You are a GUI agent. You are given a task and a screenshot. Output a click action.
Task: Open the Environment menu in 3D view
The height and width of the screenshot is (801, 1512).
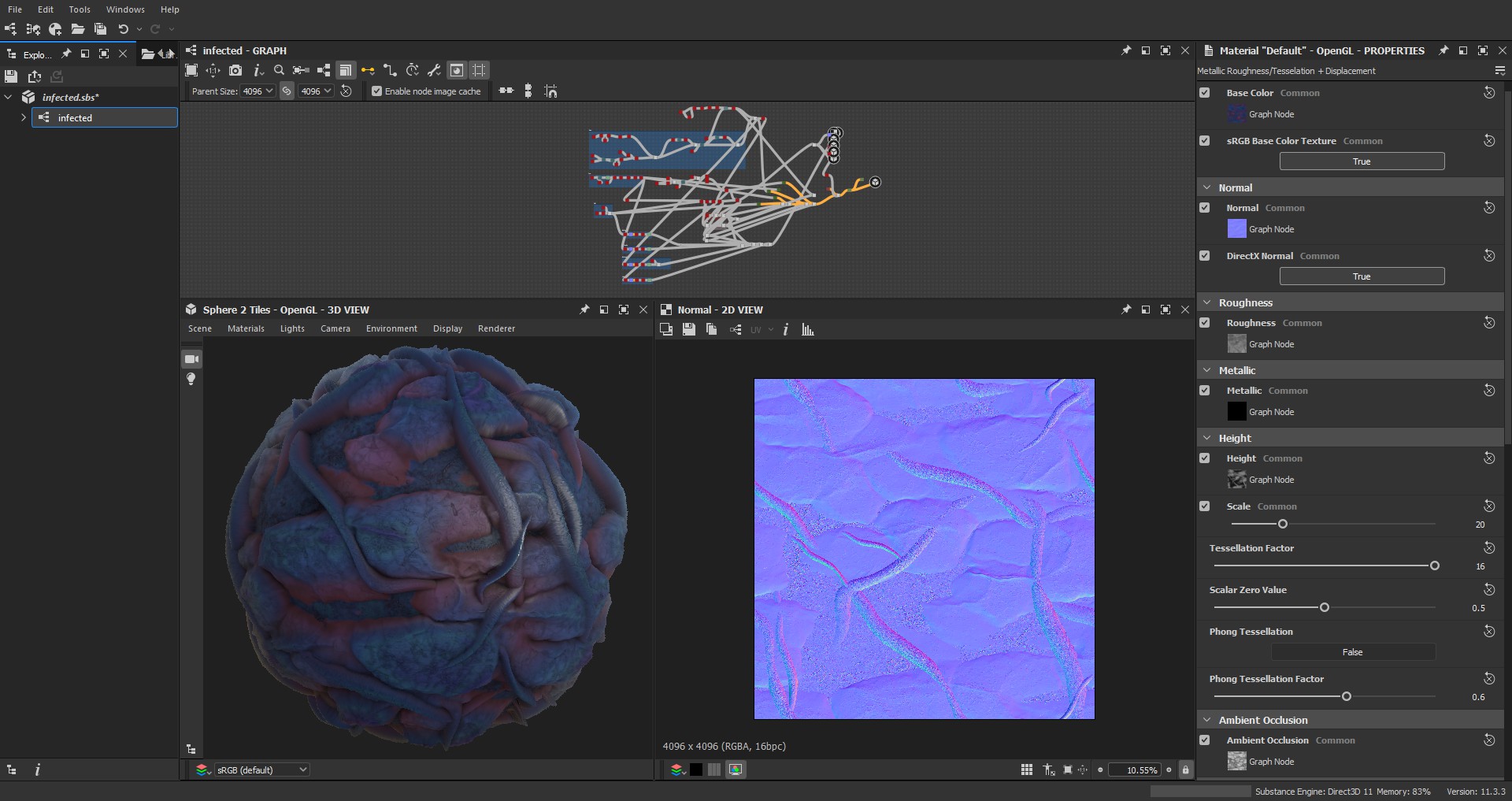[391, 328]
